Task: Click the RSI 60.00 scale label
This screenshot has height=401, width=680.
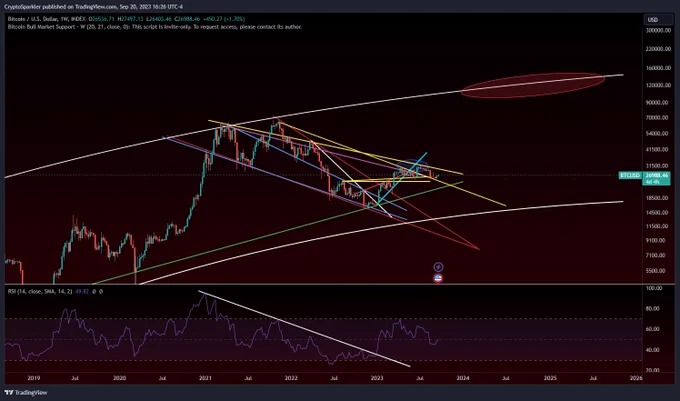Action: tap(653, 329)
